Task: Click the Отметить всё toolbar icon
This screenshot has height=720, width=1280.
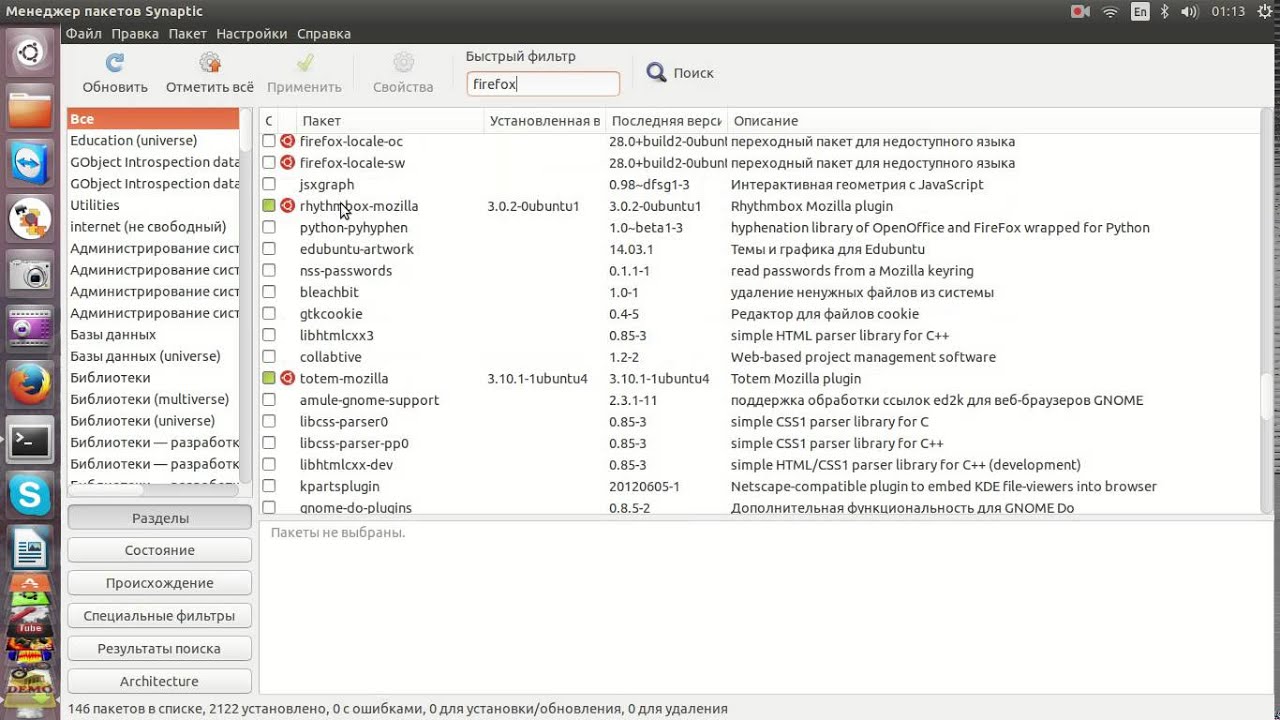Action: click(x=210, y=63)
